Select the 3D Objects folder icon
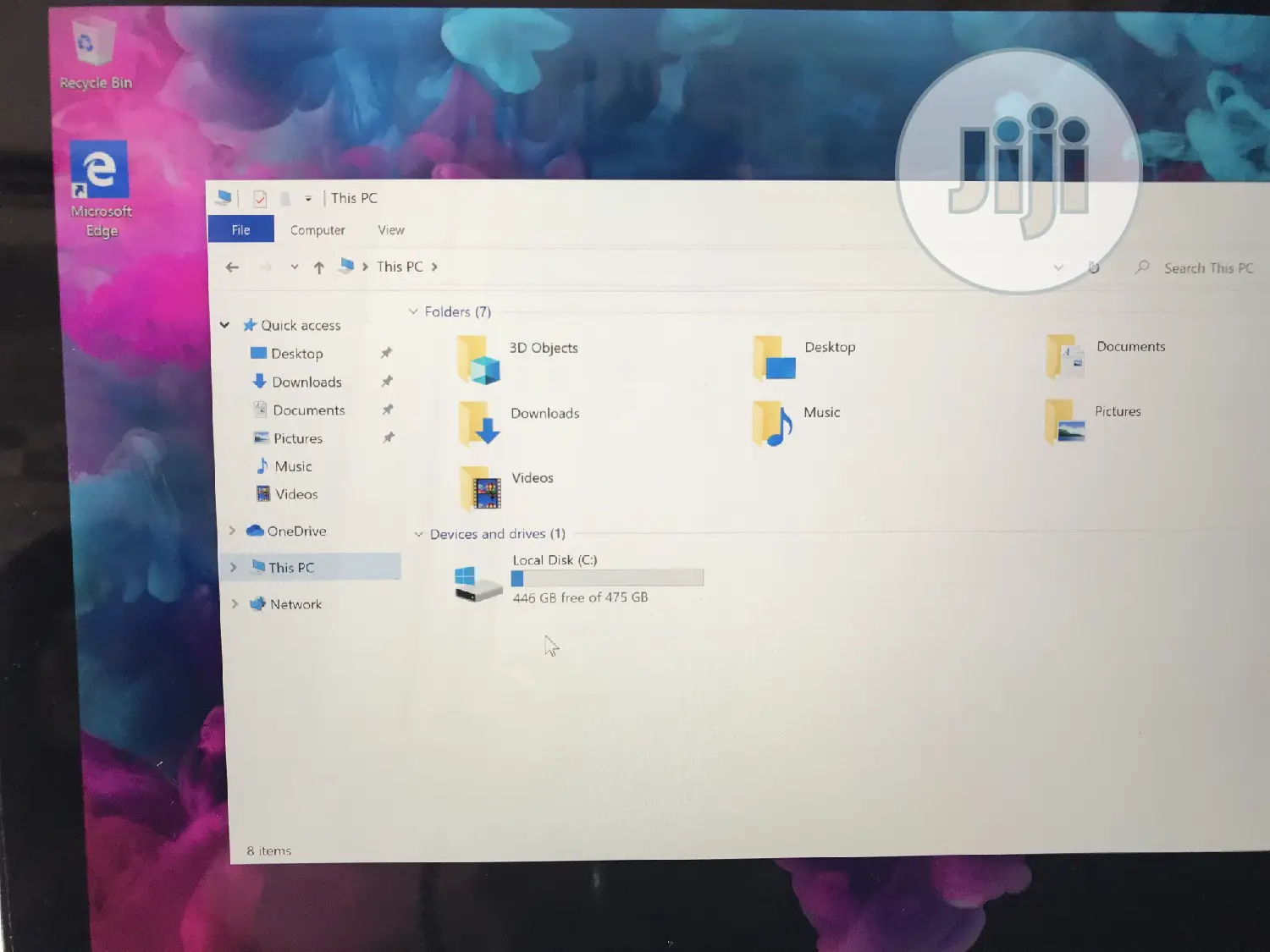The width and height of the screenshot is (1270, 952). 479,359
